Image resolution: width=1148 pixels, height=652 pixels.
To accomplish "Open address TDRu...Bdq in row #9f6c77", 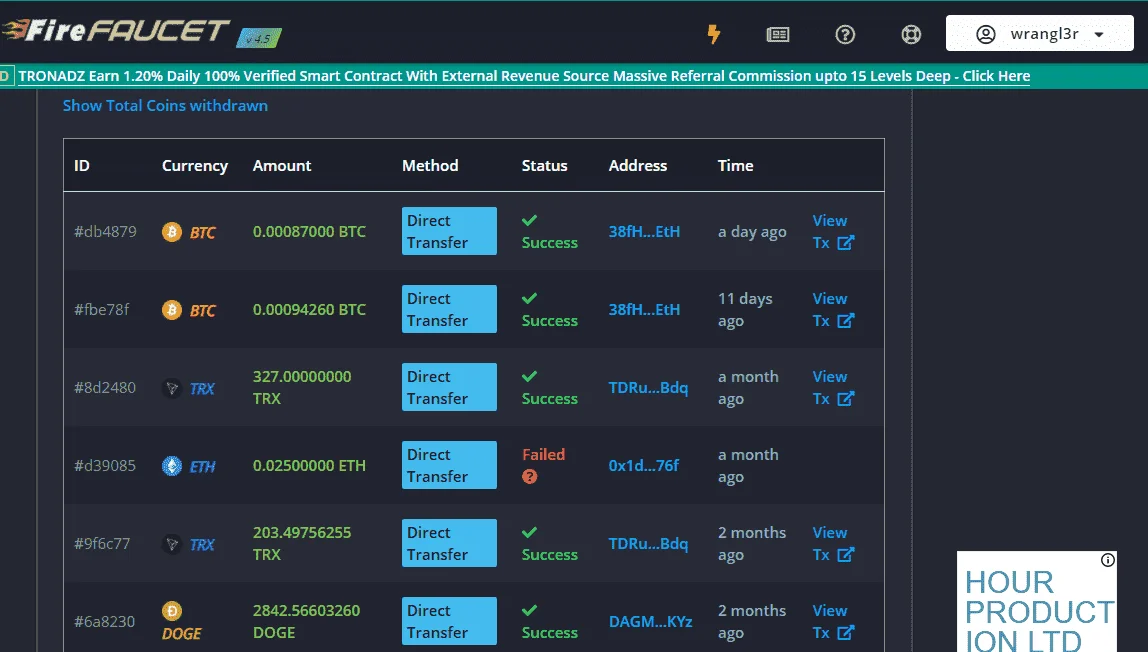I will (648, 544).
